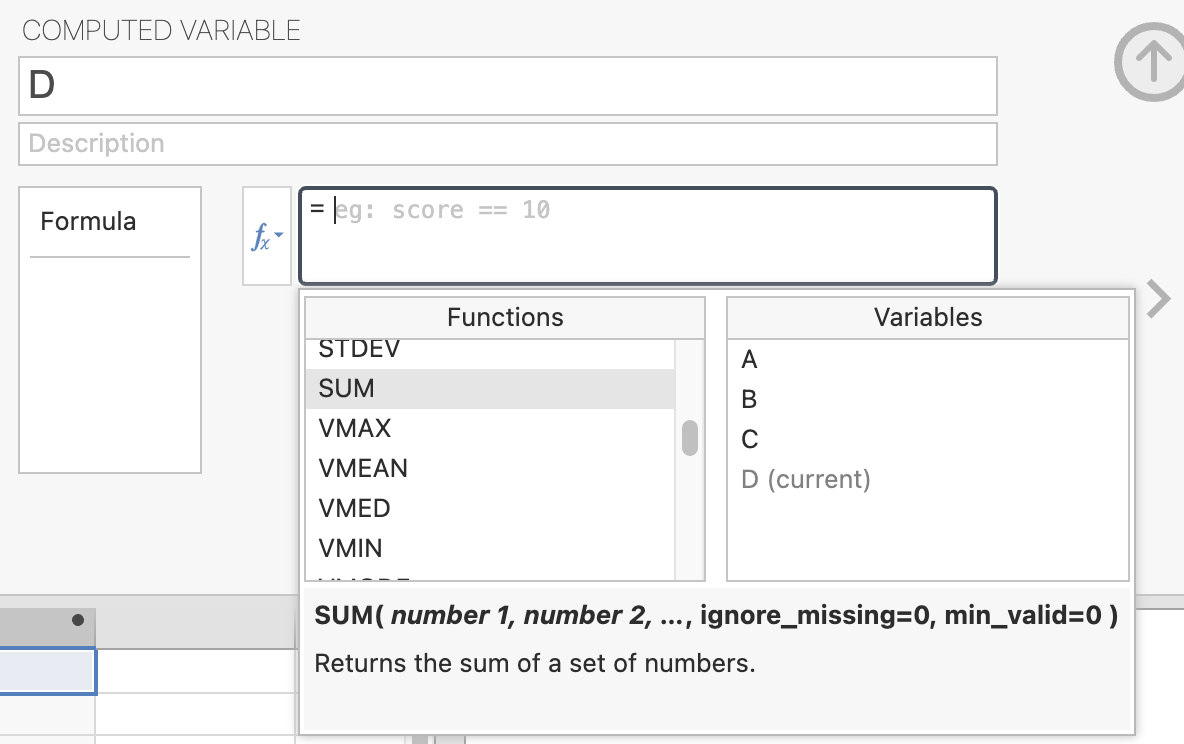Click the right chevron arrow icon
Image resolution: width=1184 pixels, height=744 pixels.
click(1158, 299)
